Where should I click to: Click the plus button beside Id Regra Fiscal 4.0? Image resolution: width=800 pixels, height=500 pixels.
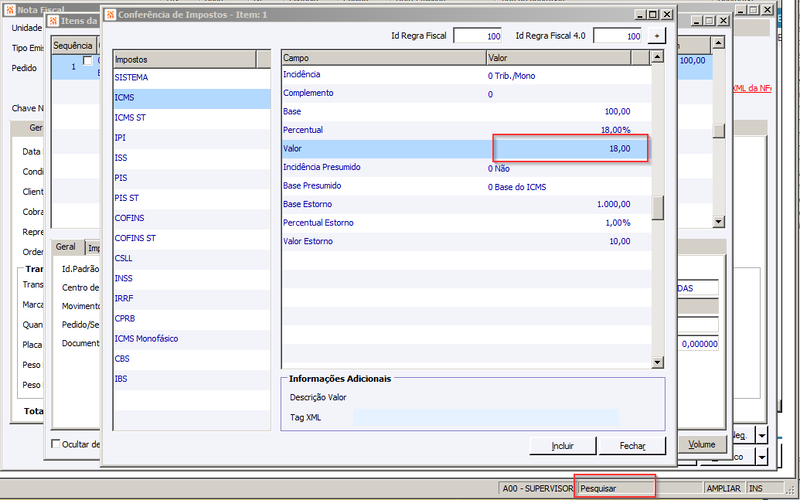[657, 36]
